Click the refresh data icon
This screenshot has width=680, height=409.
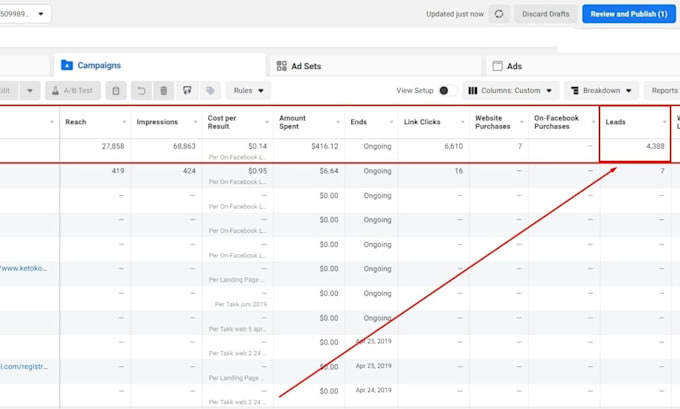[x=499, y=14]
